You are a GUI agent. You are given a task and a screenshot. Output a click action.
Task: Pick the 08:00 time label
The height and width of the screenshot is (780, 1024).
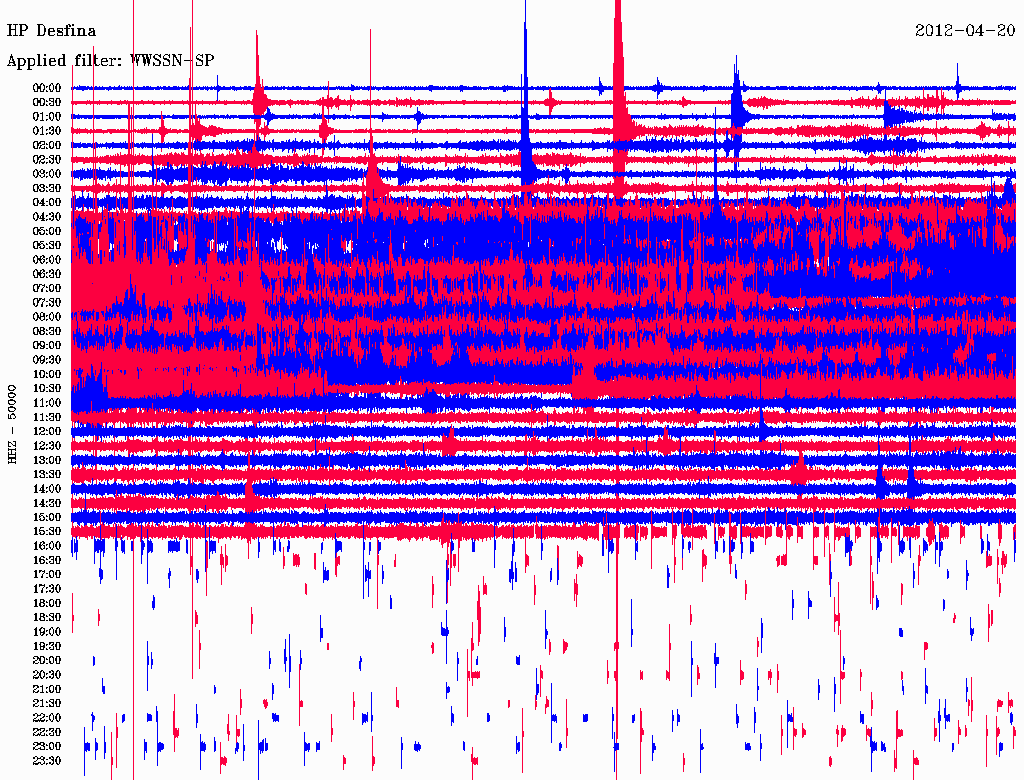click(x=47, y=317)
